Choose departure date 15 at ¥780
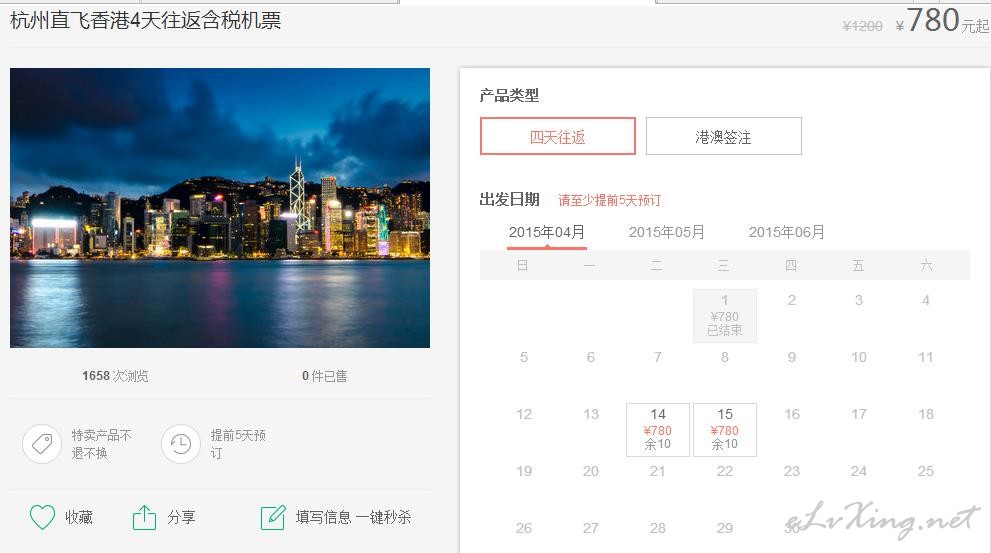This screenshot has height=553, width=991. (x=725, y=430)
